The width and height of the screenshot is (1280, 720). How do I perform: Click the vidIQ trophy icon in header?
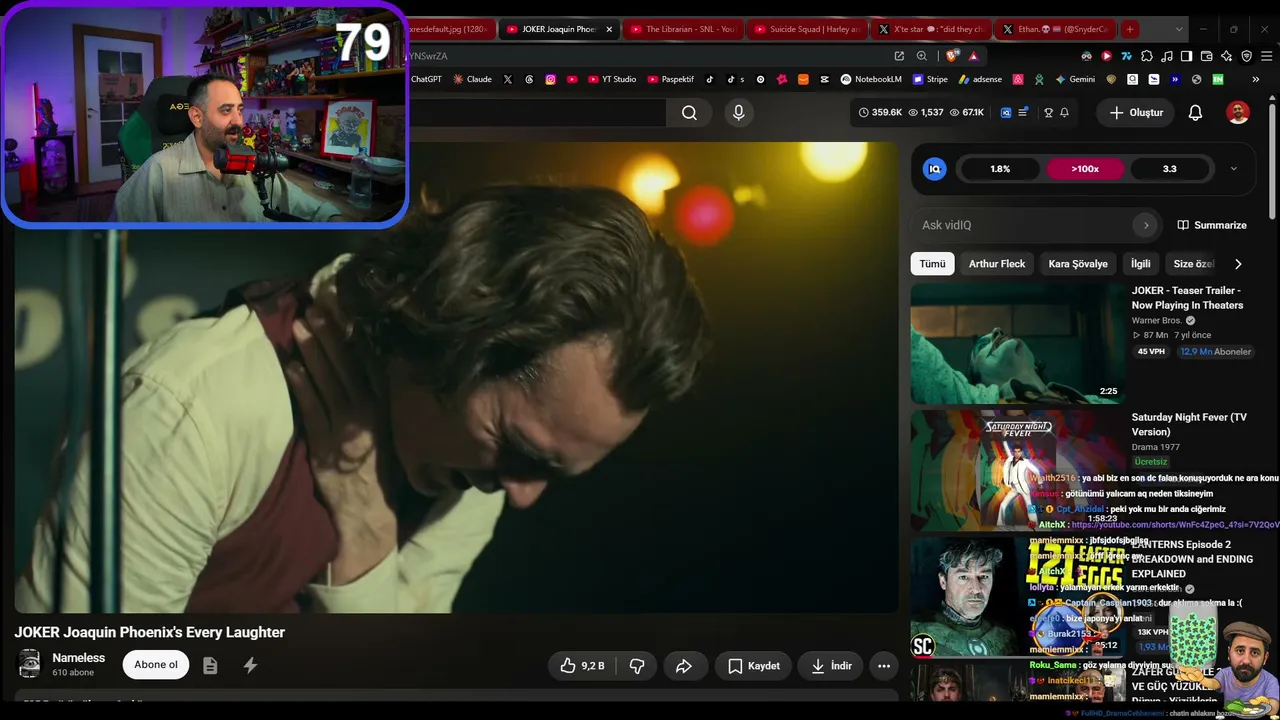(x=1048, y=113)
